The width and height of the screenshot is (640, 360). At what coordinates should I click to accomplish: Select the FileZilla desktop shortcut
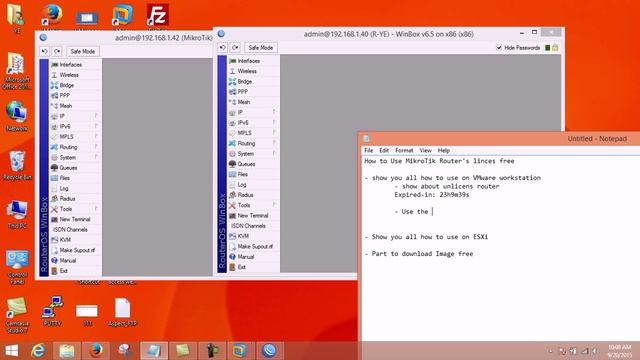[158, 16]
